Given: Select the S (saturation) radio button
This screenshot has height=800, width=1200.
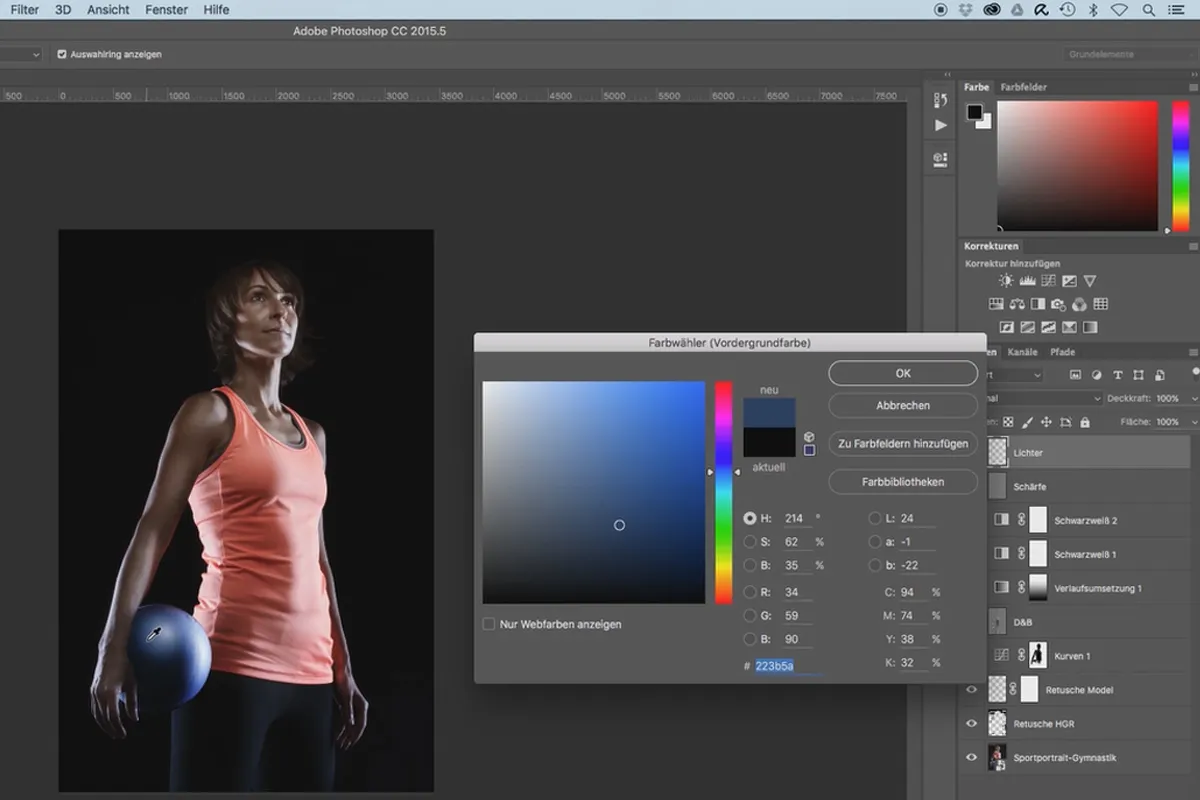Looking at the screenshot, I should click(x=750, y=542).
